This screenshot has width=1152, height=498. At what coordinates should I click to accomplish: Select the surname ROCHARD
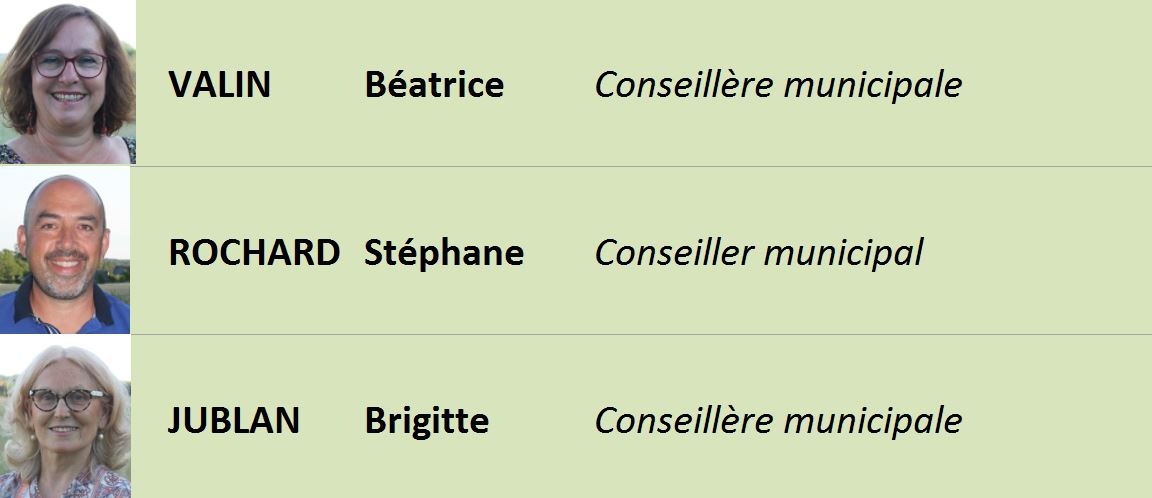(254, 253)
